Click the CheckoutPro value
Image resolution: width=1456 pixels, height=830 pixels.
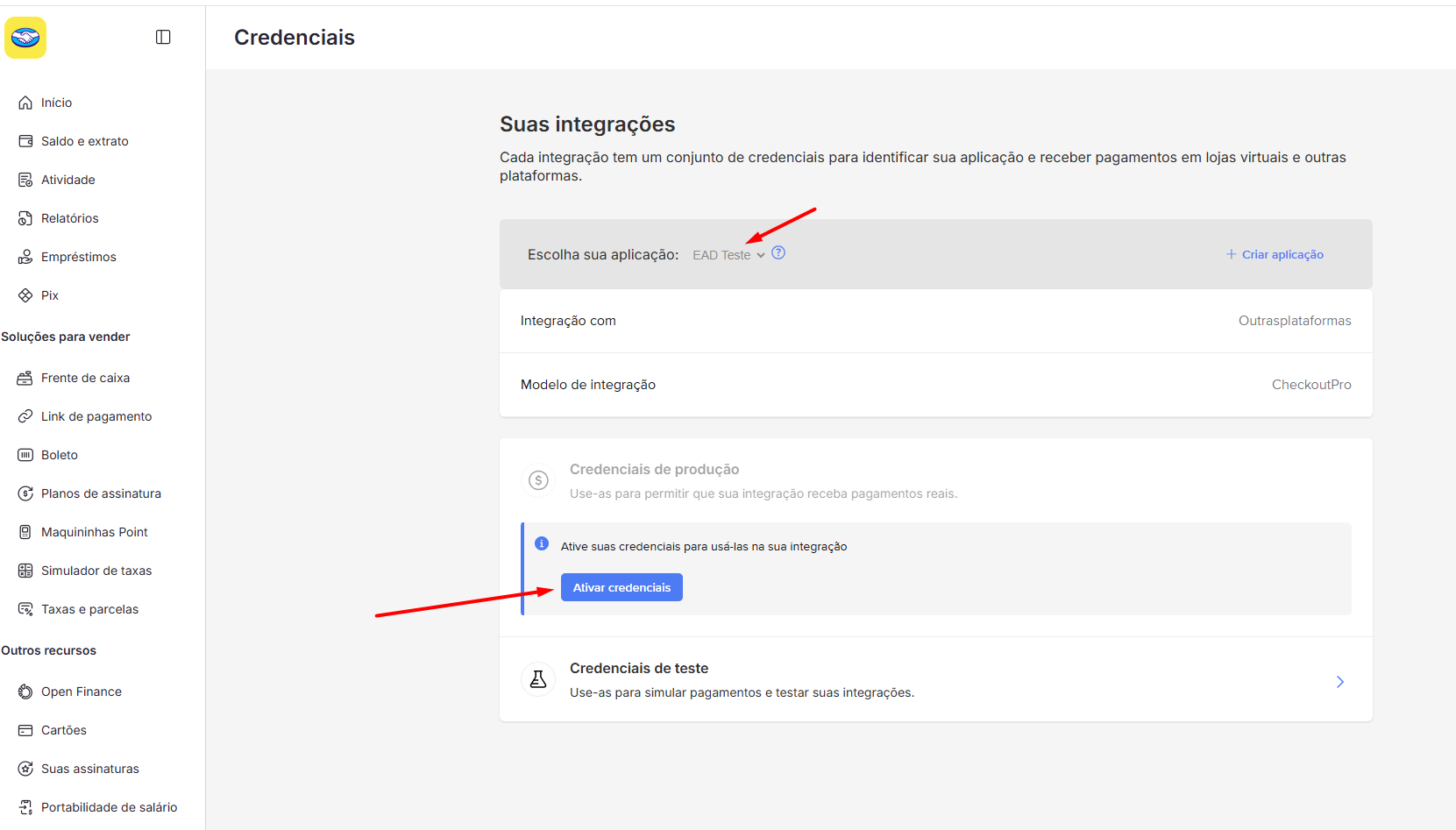(x=1311, y=385)
